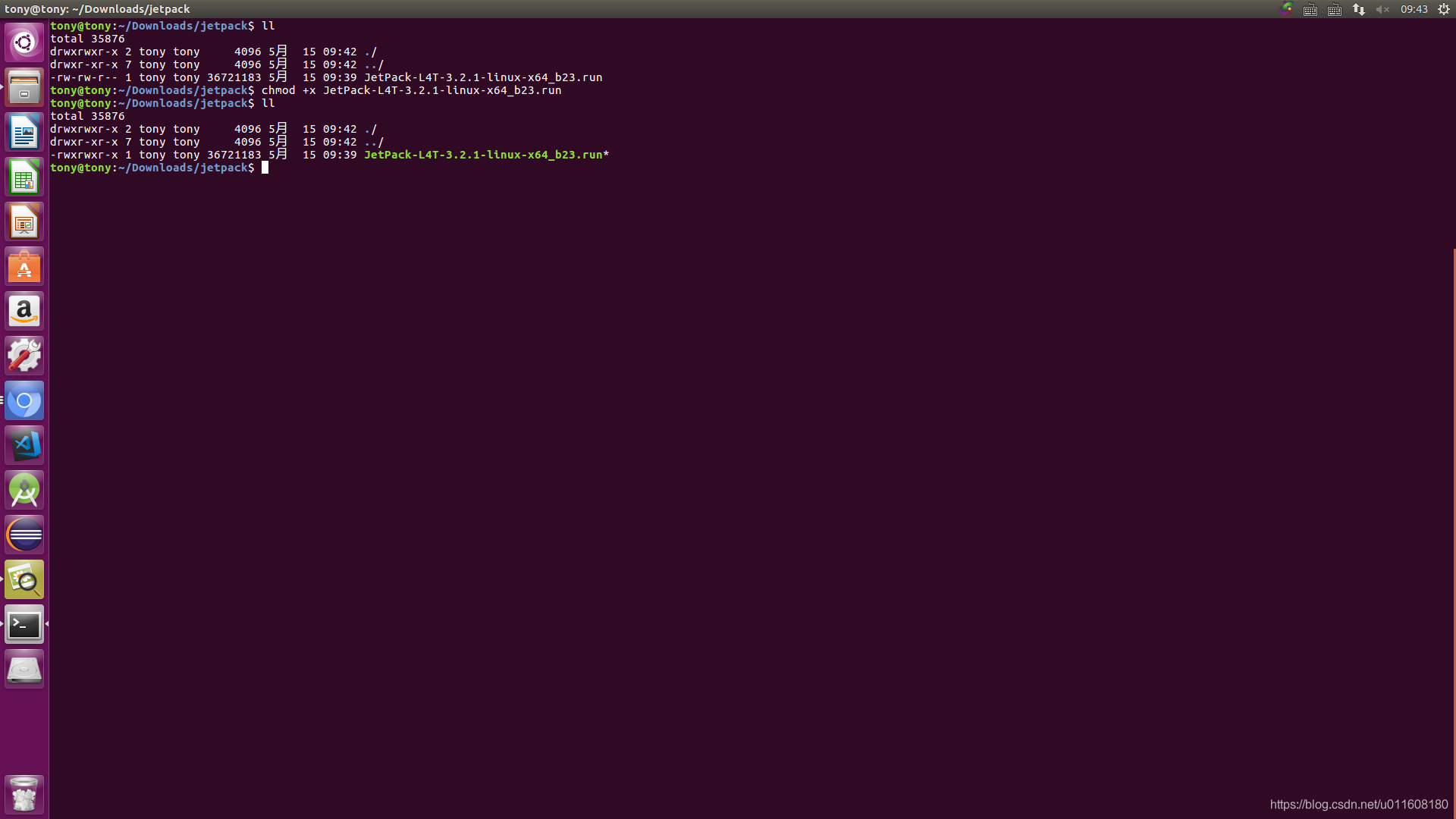Open the first keyboard input indicator
The height and width of the screenshot is (819, 1456).
pos(1310,9)
